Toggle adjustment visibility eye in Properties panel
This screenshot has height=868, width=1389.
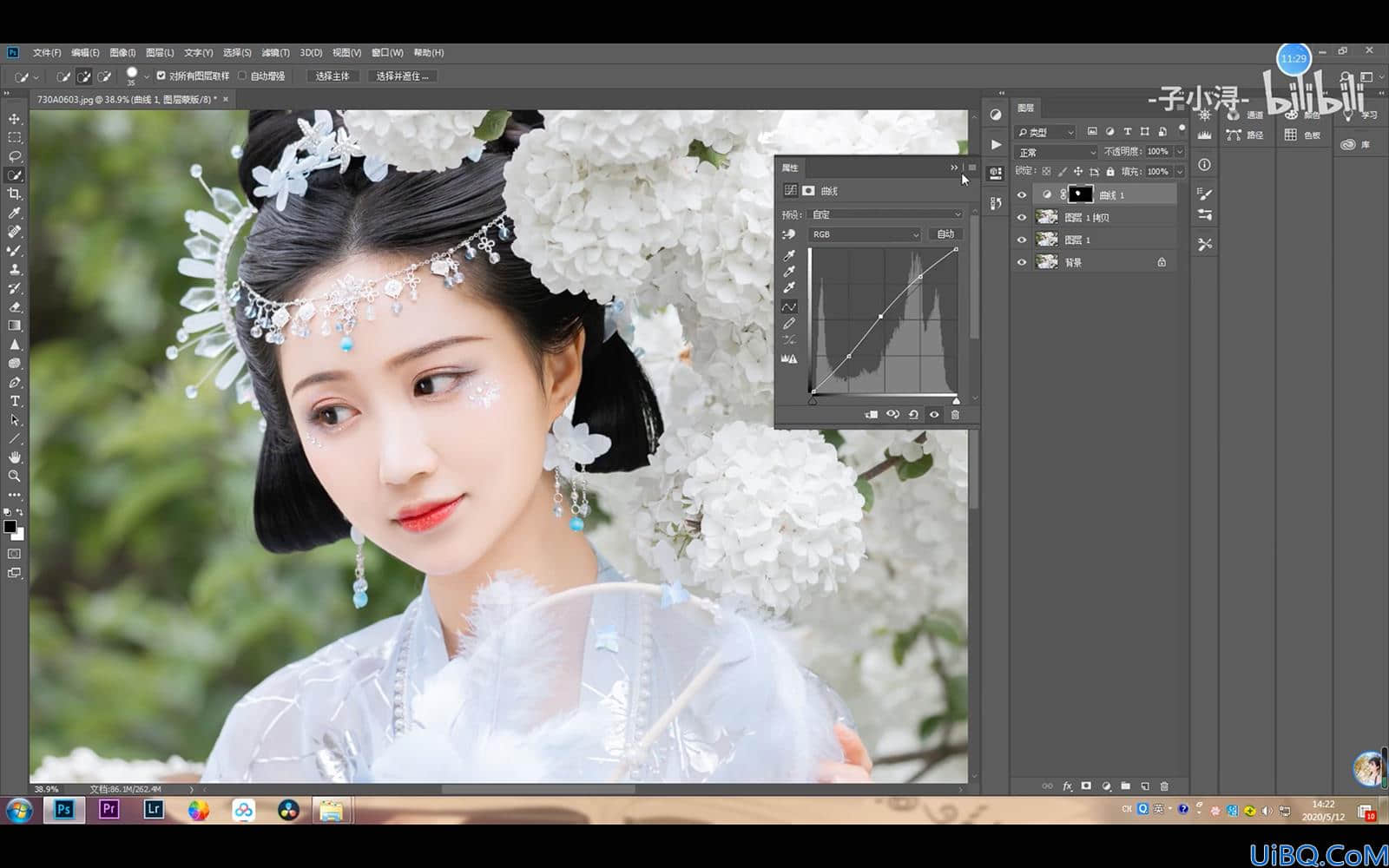tap(934, 415)
